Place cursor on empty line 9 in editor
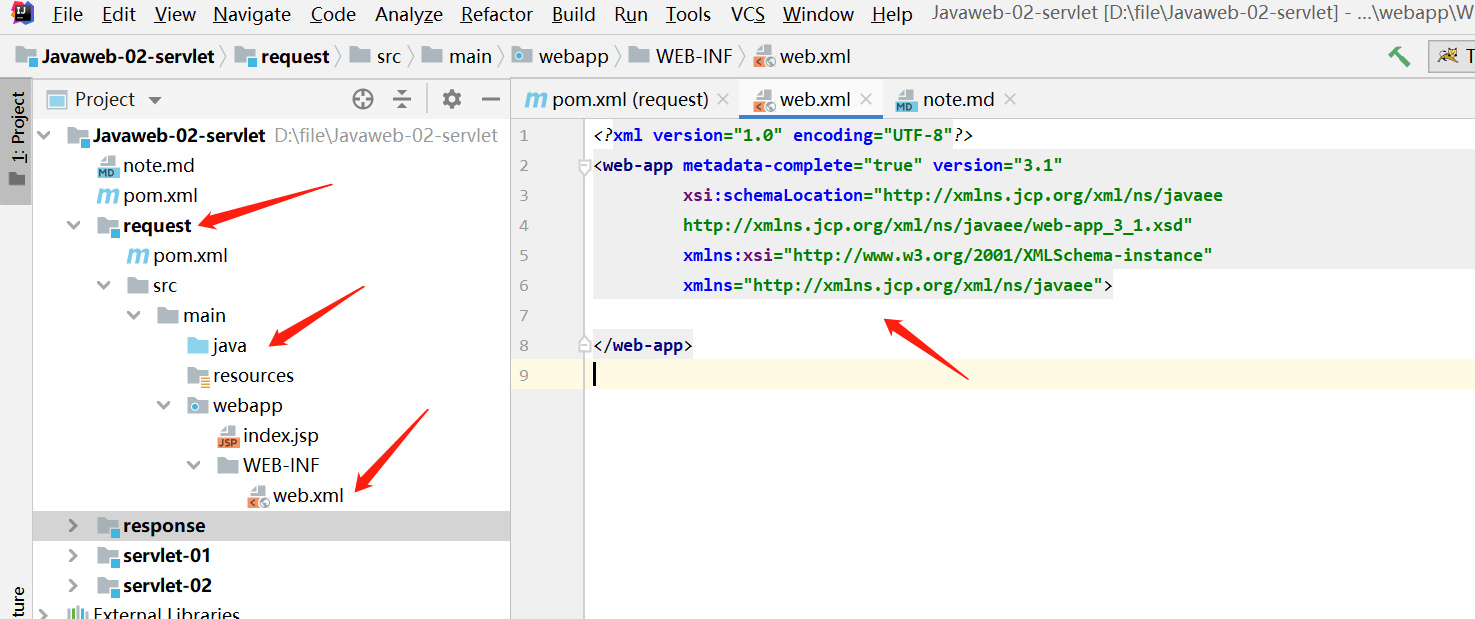This screenshot has height=619, width=1475. (x=1030, y=375)
